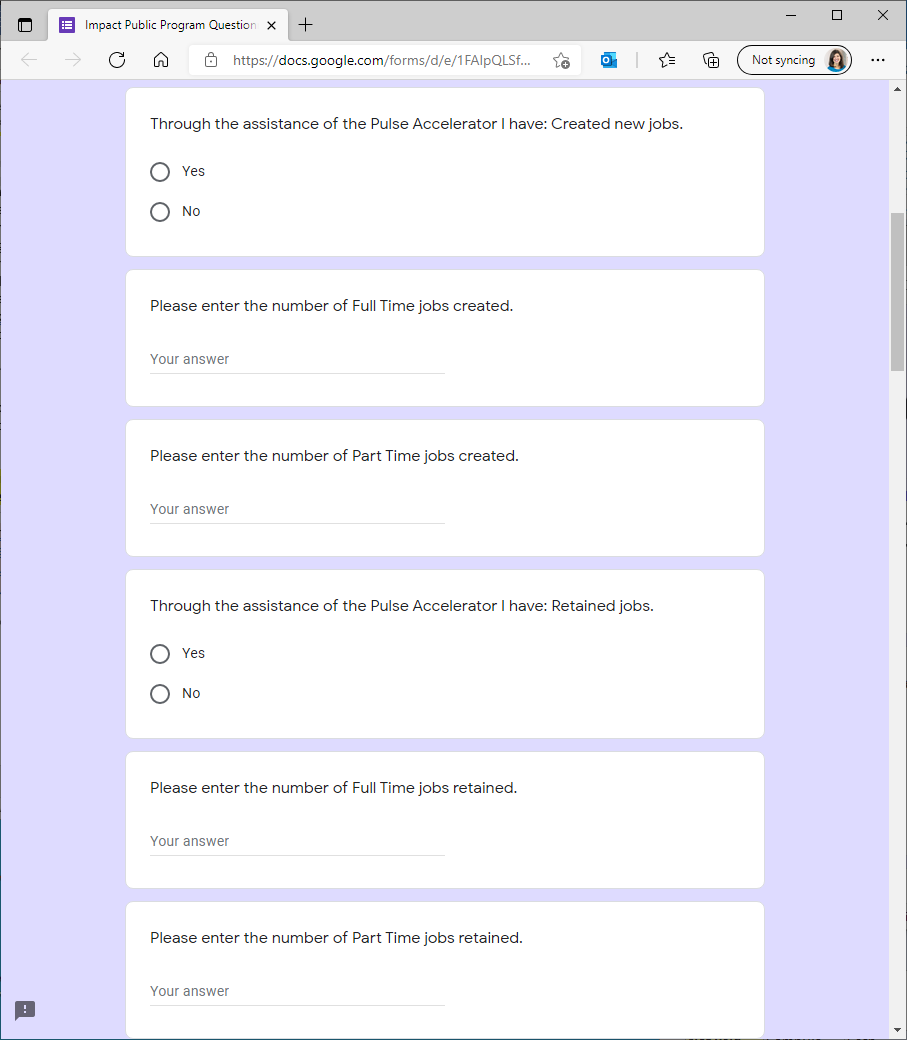Select Yes for Retained jobs
This screenshot has height=1040, width=907.
[x=160, y=654]
